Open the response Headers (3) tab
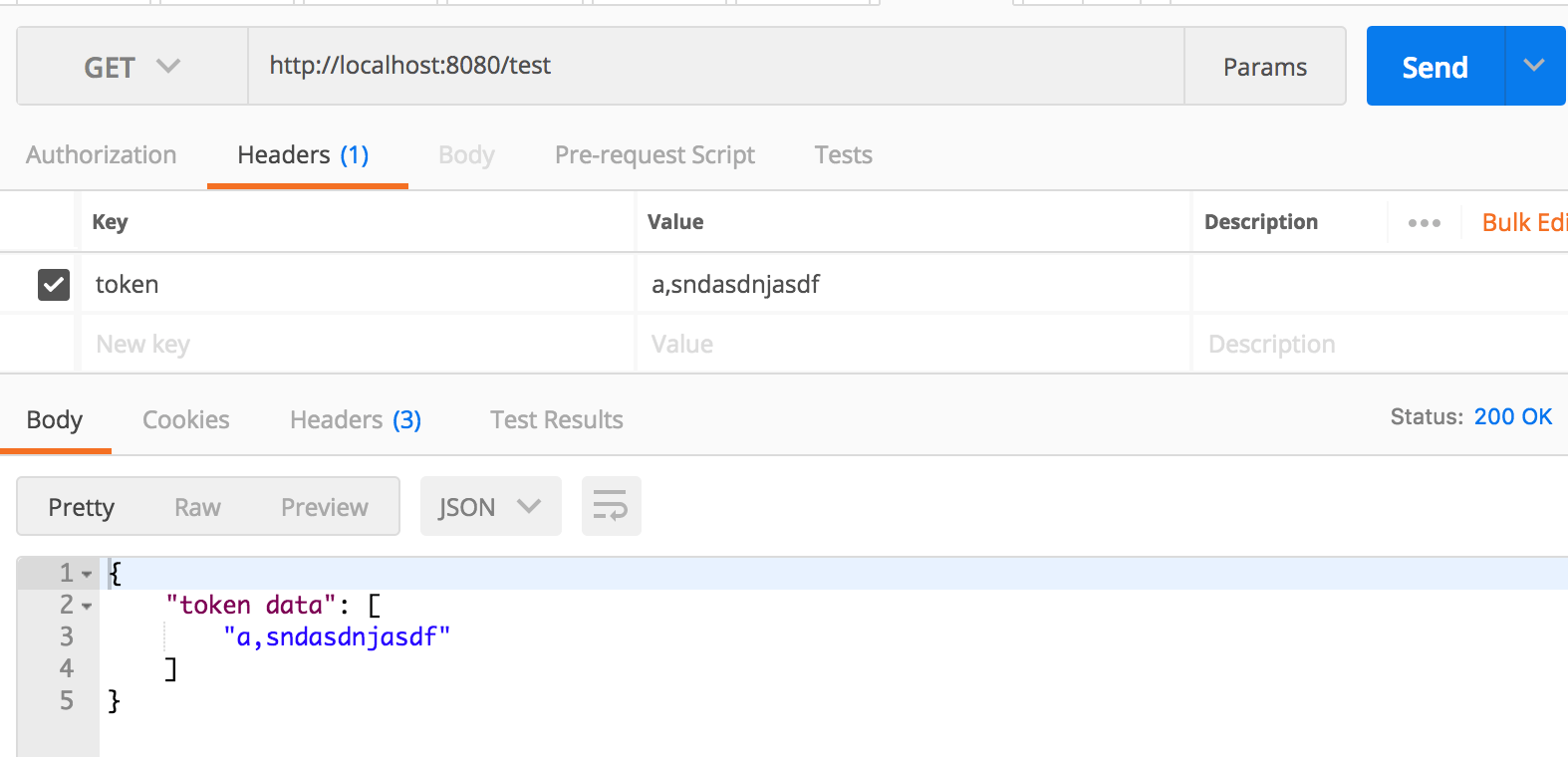 (x=355, y=419)
